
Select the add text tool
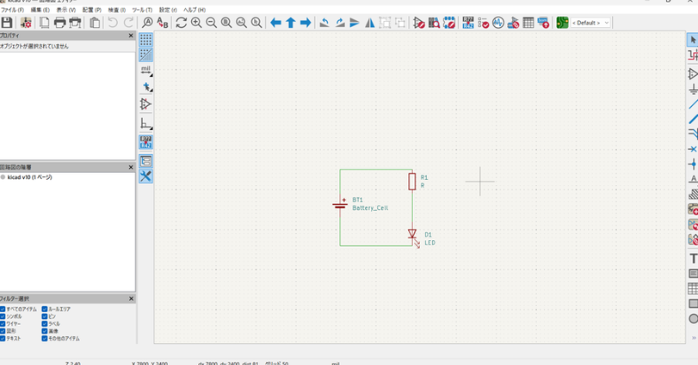[693, 259]
